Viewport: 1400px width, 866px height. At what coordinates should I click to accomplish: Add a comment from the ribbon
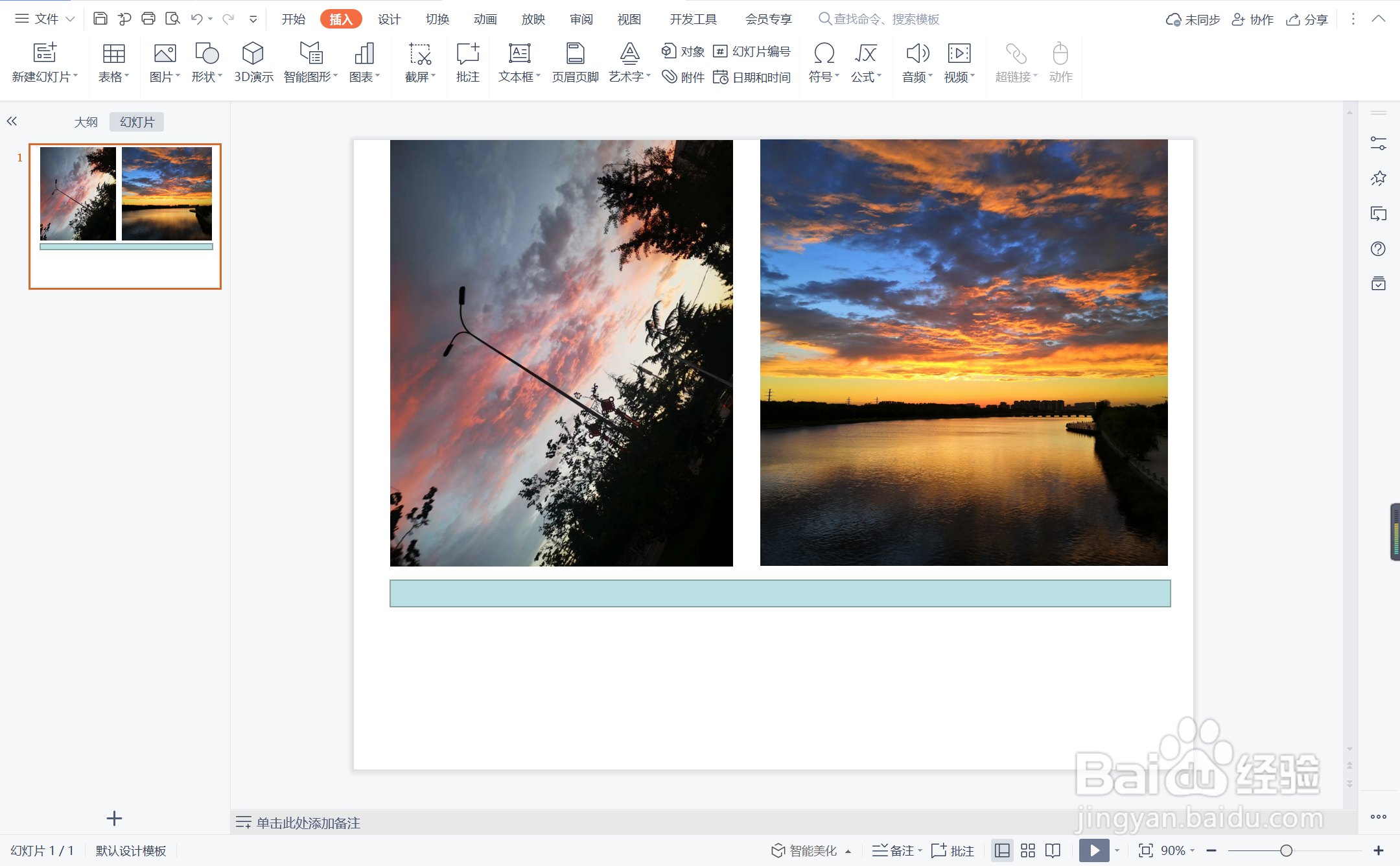[467, 63]
